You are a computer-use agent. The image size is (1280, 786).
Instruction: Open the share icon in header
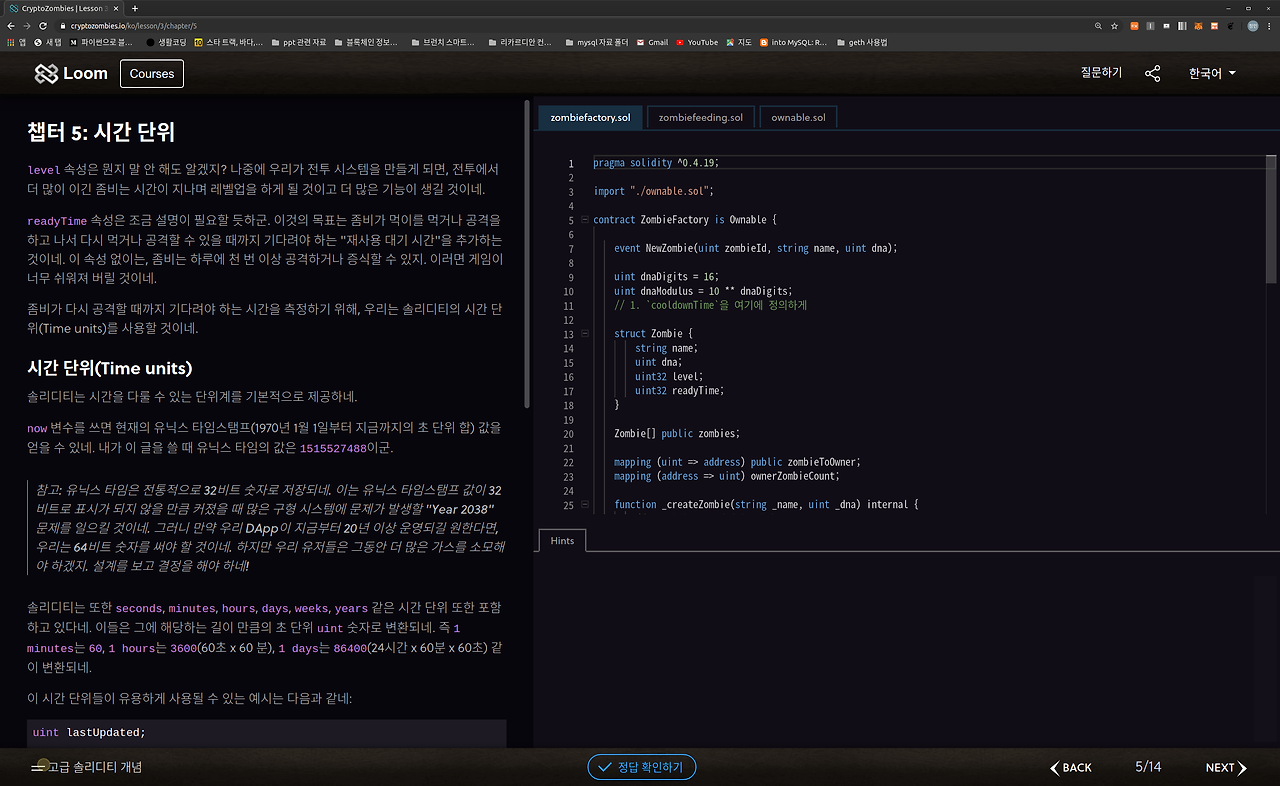pyautogui.click(x=1153, y=73)
